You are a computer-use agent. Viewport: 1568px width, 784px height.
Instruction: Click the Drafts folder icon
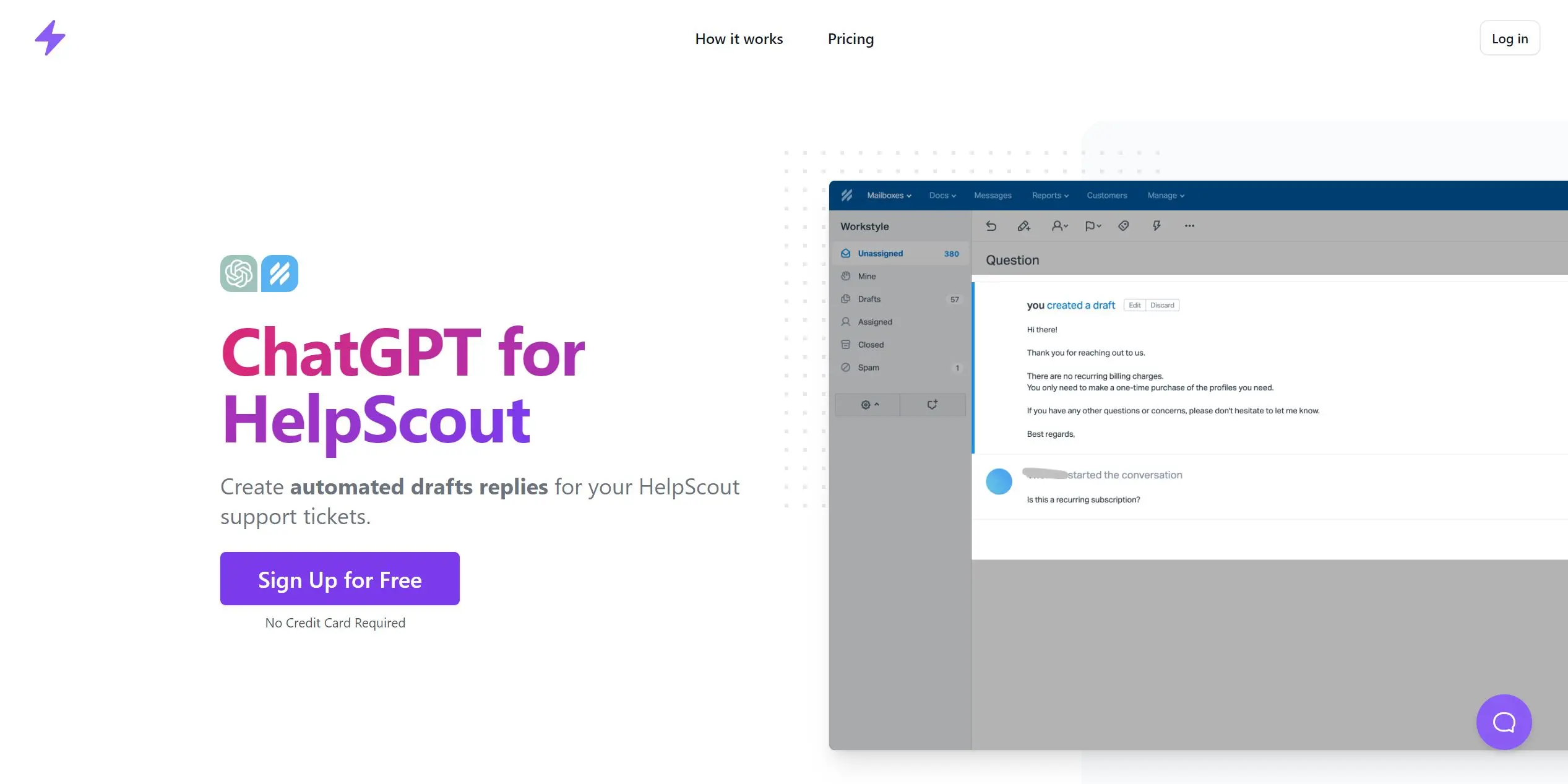pyautogui.click(x=846, y=299)
